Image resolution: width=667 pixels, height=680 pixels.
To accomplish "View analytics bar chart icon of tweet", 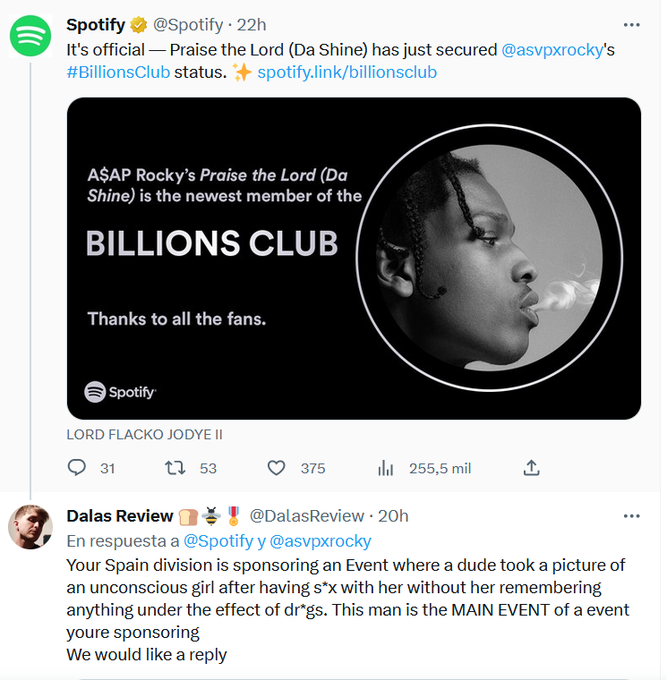I will pyautogui.click(x=385, y=468).
